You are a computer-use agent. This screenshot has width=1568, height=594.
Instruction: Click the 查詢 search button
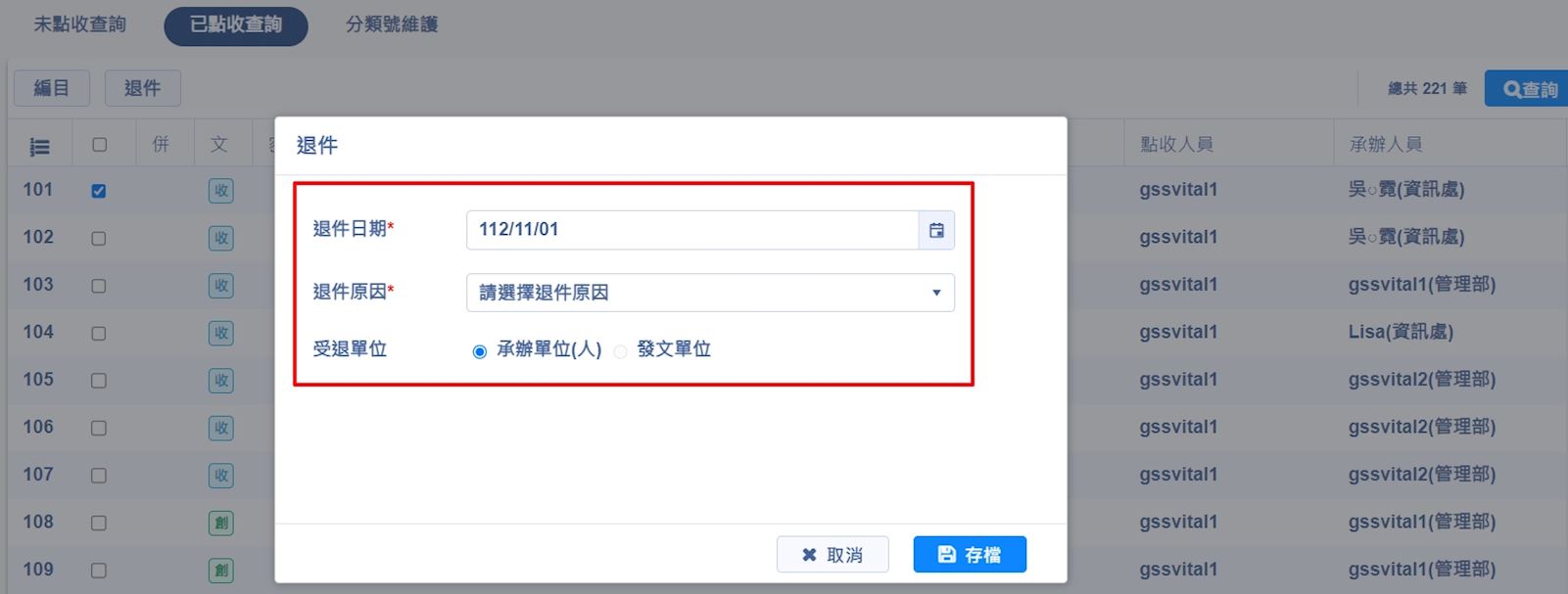click(1527, 89)
